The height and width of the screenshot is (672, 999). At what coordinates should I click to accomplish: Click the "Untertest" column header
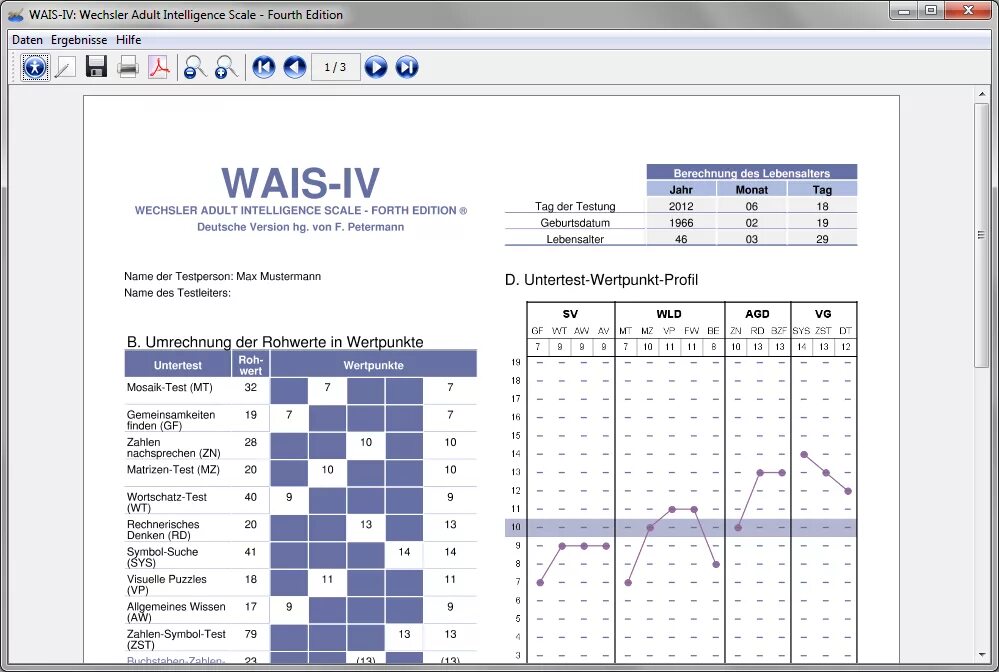tap(178, 365)
